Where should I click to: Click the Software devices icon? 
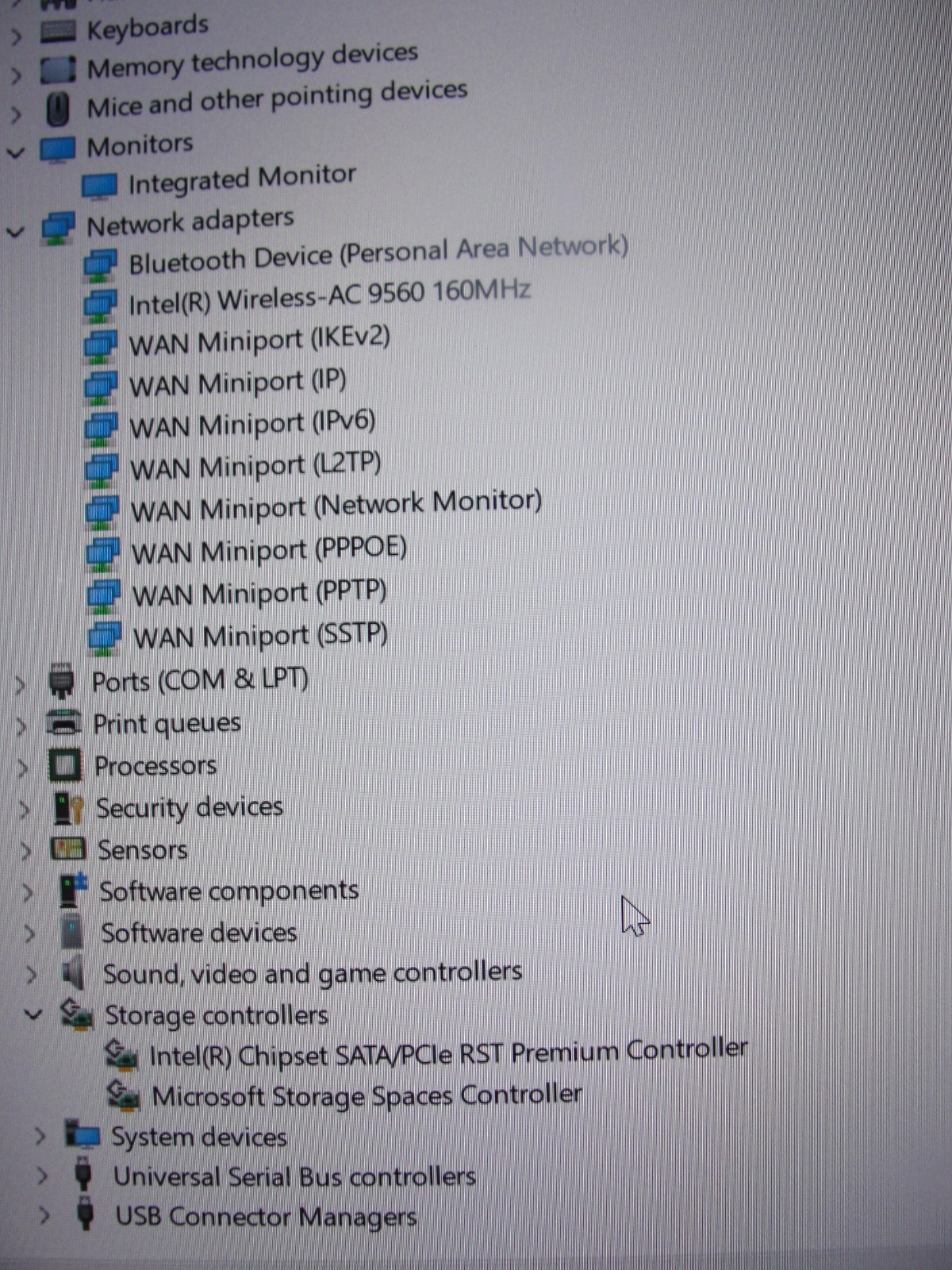(72, 932)
